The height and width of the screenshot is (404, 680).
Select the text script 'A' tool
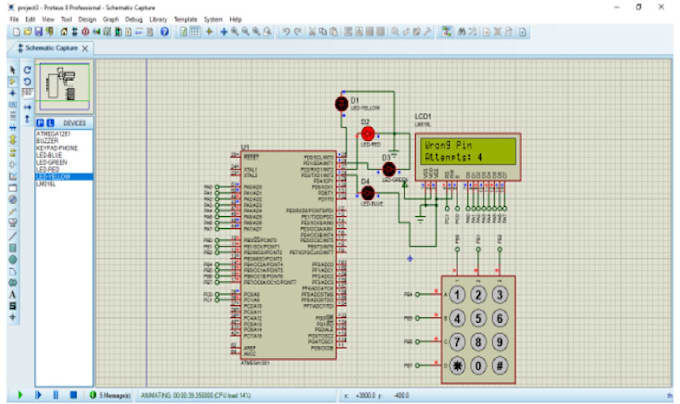12,294
